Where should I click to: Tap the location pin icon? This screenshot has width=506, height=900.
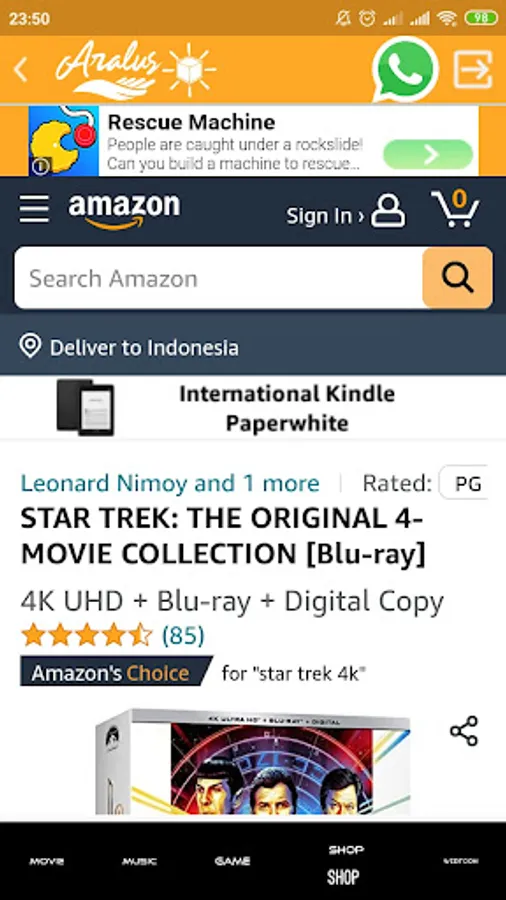pos(30,347)
